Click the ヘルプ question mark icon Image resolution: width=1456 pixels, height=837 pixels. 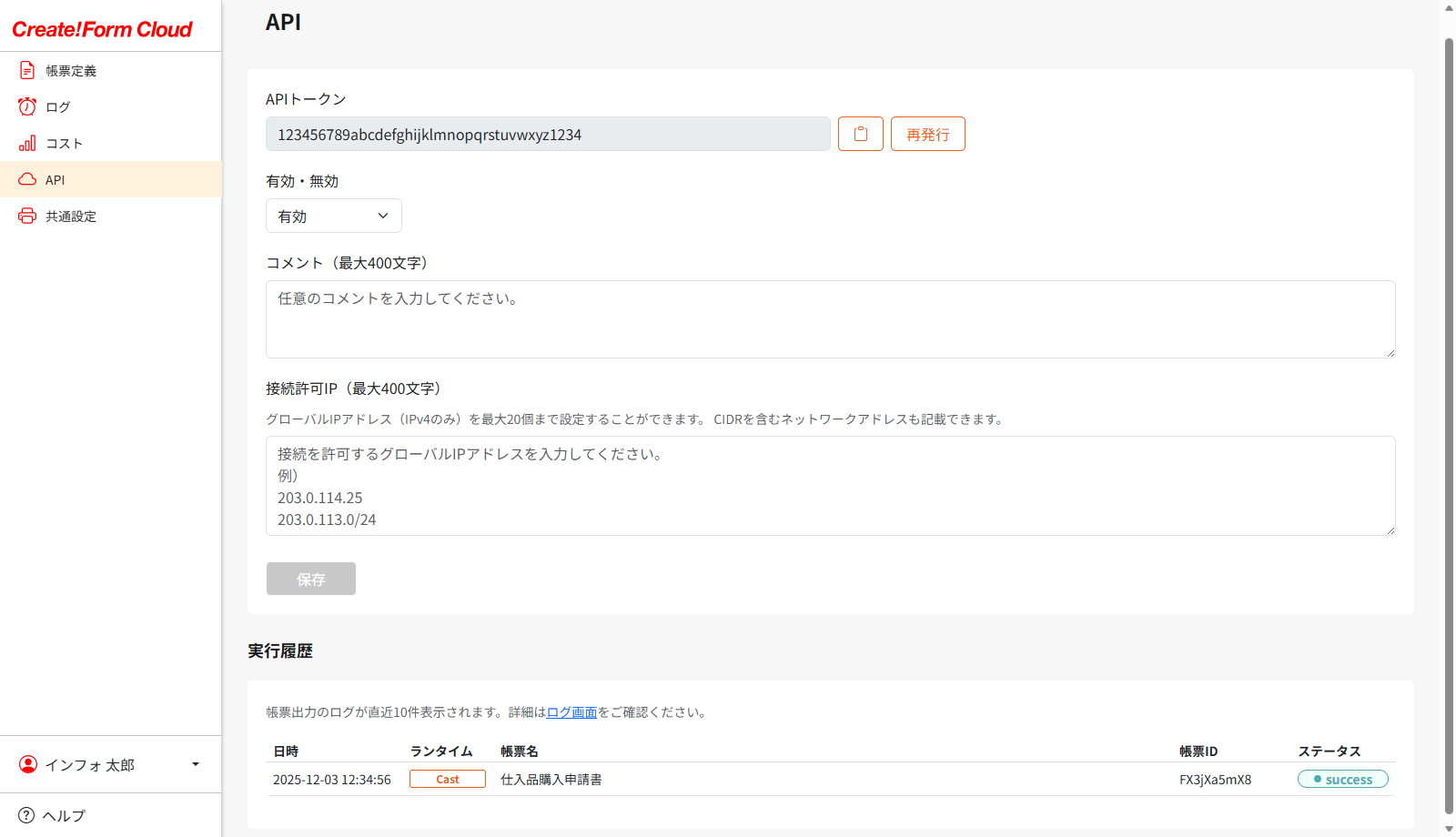tap(26, 815)
